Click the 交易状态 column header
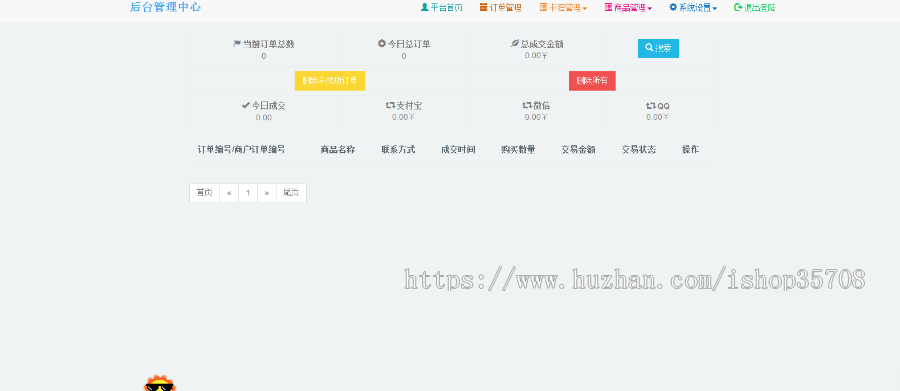The height and width of the screenshot is (391, 900). coord(639,150)
